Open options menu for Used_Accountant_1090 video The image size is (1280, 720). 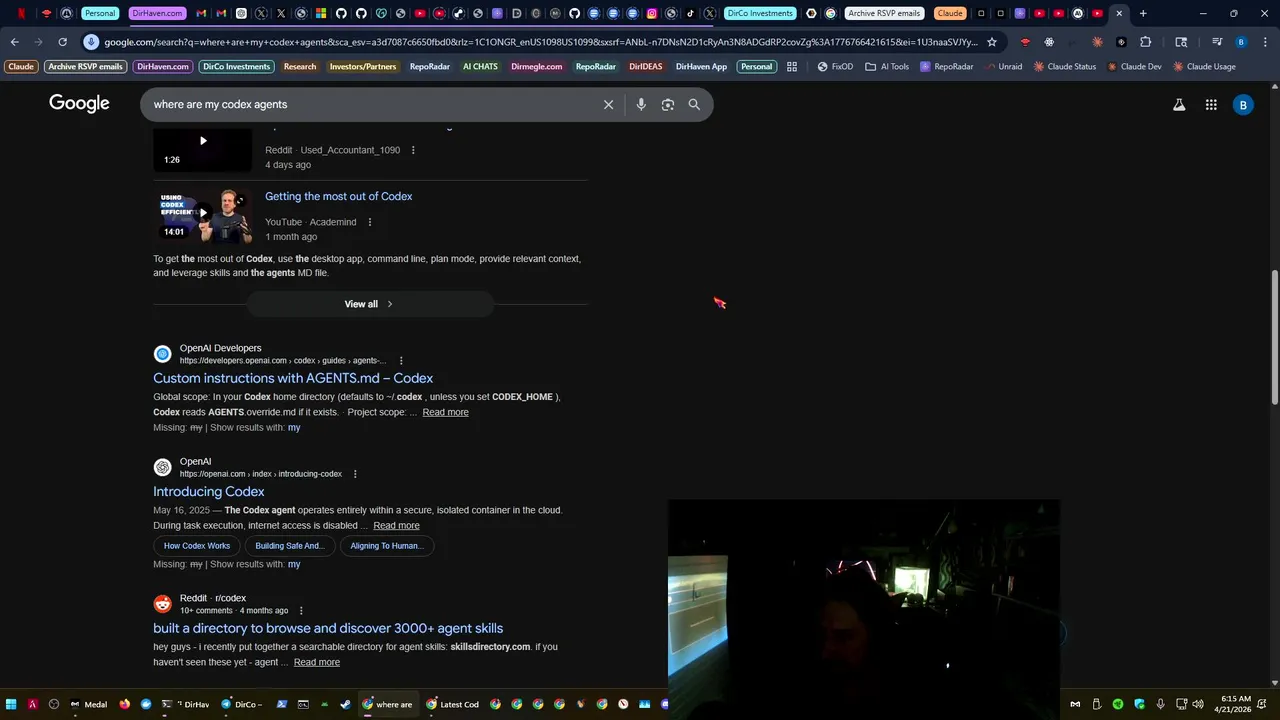click(413, 150)
